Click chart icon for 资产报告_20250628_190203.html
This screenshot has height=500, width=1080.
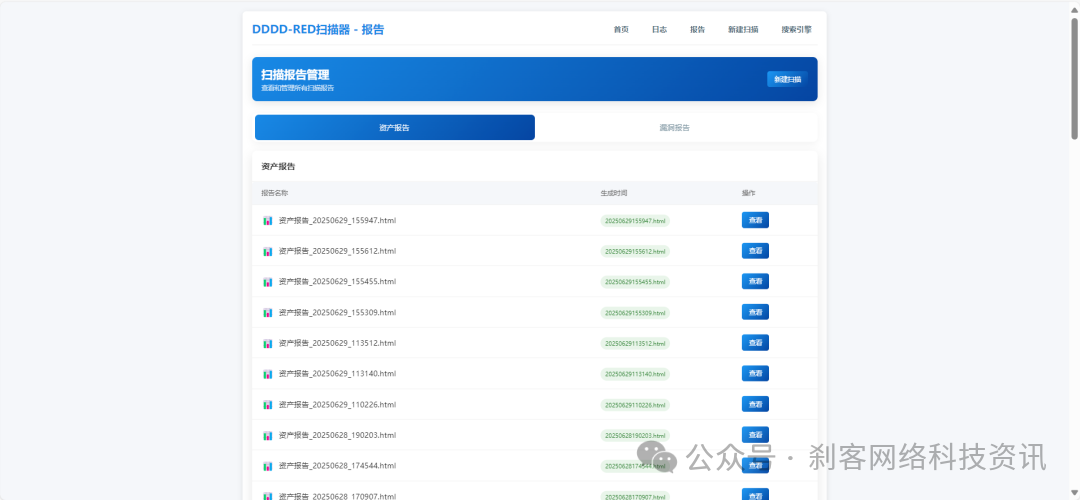[x=268, y=435]
